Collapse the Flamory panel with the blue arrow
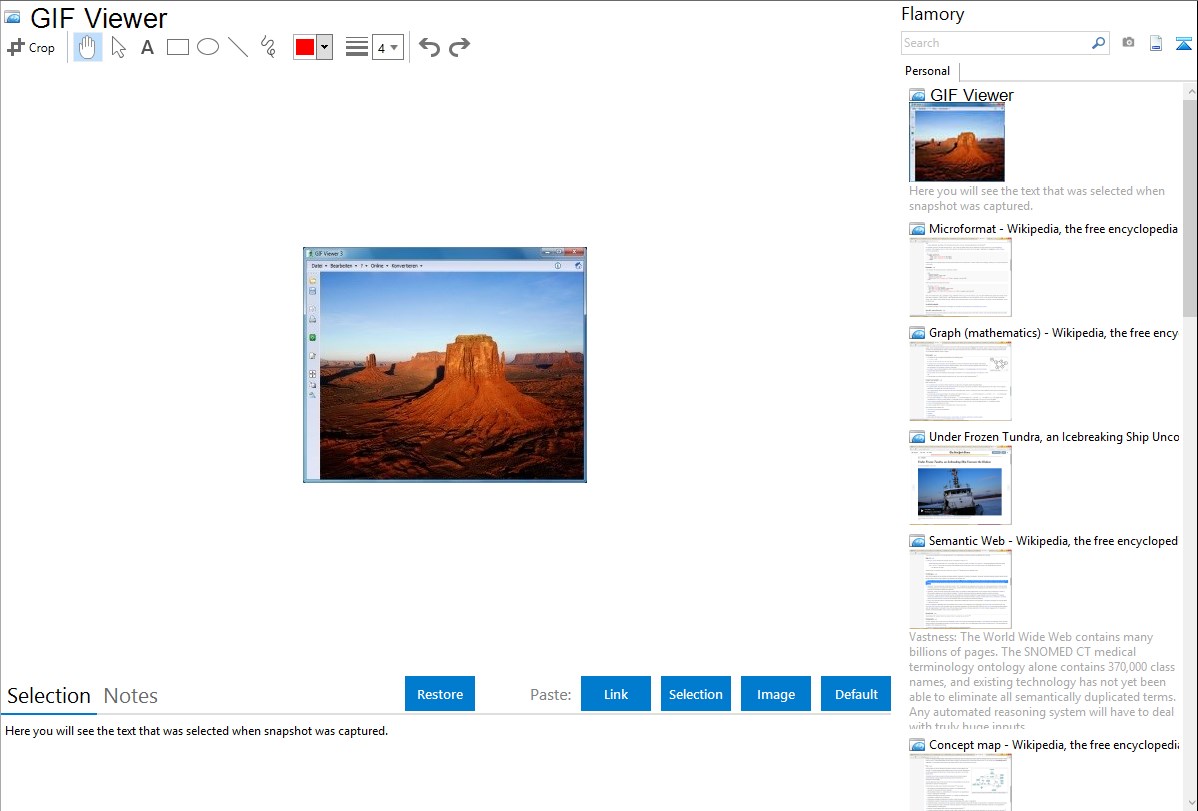The height and width of the screenshot is (811, 1198). 1184,43
